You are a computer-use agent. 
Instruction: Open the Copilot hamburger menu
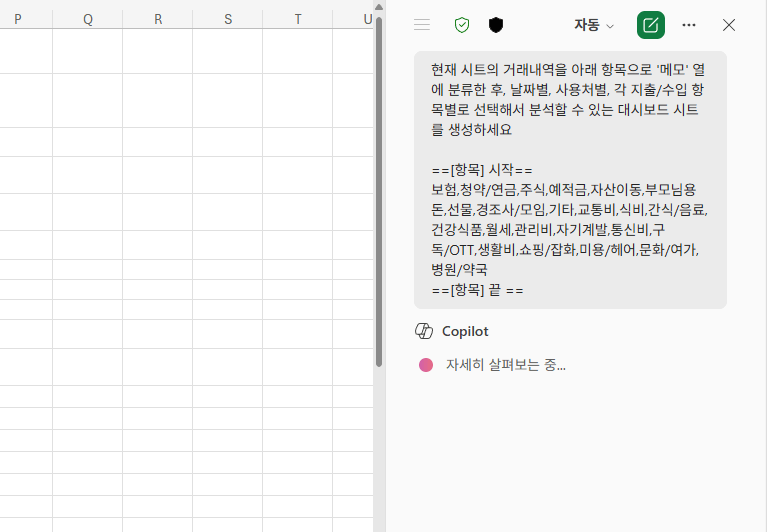click(422, 24)
